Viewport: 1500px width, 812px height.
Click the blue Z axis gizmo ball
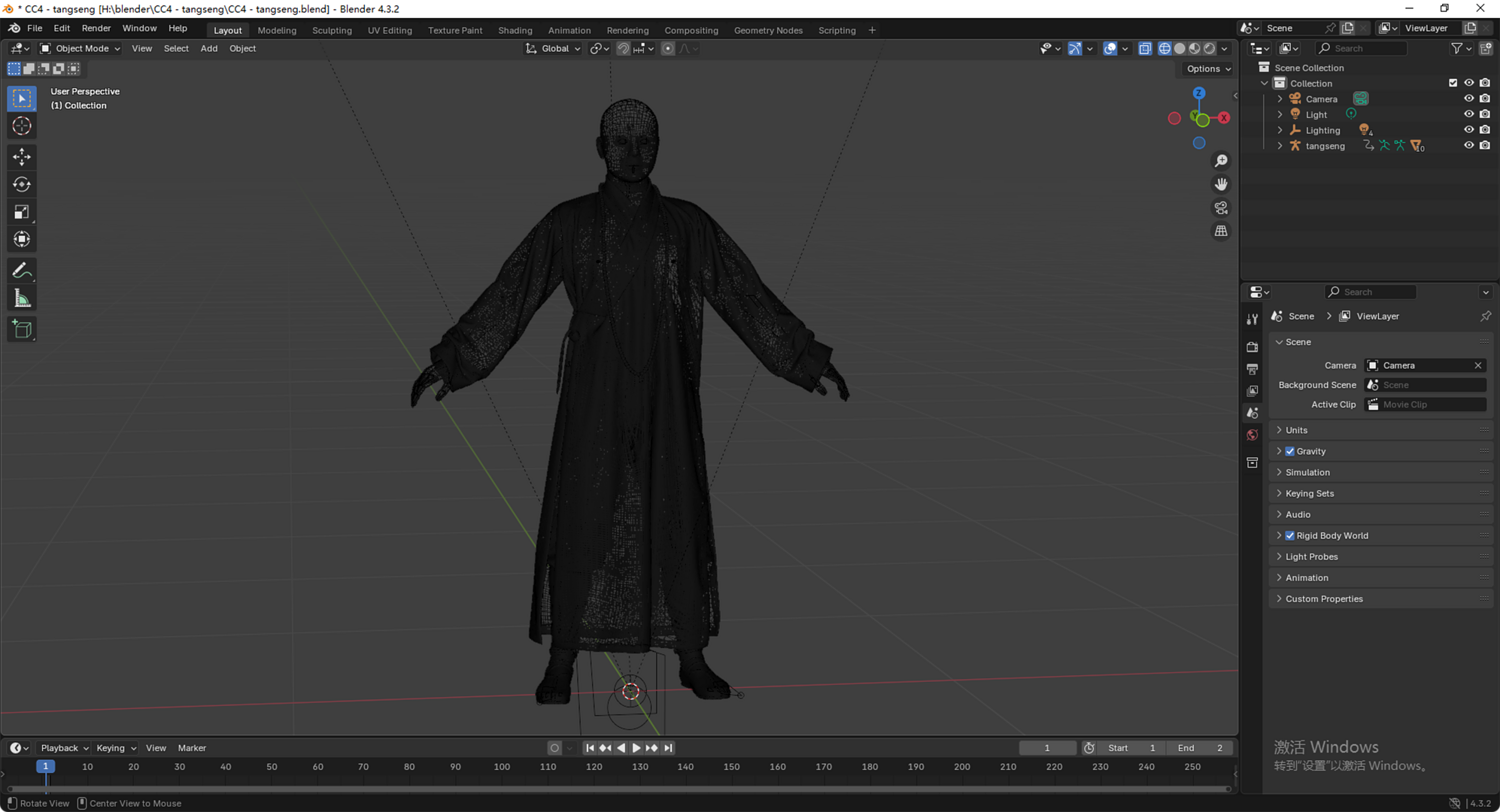1199,93
